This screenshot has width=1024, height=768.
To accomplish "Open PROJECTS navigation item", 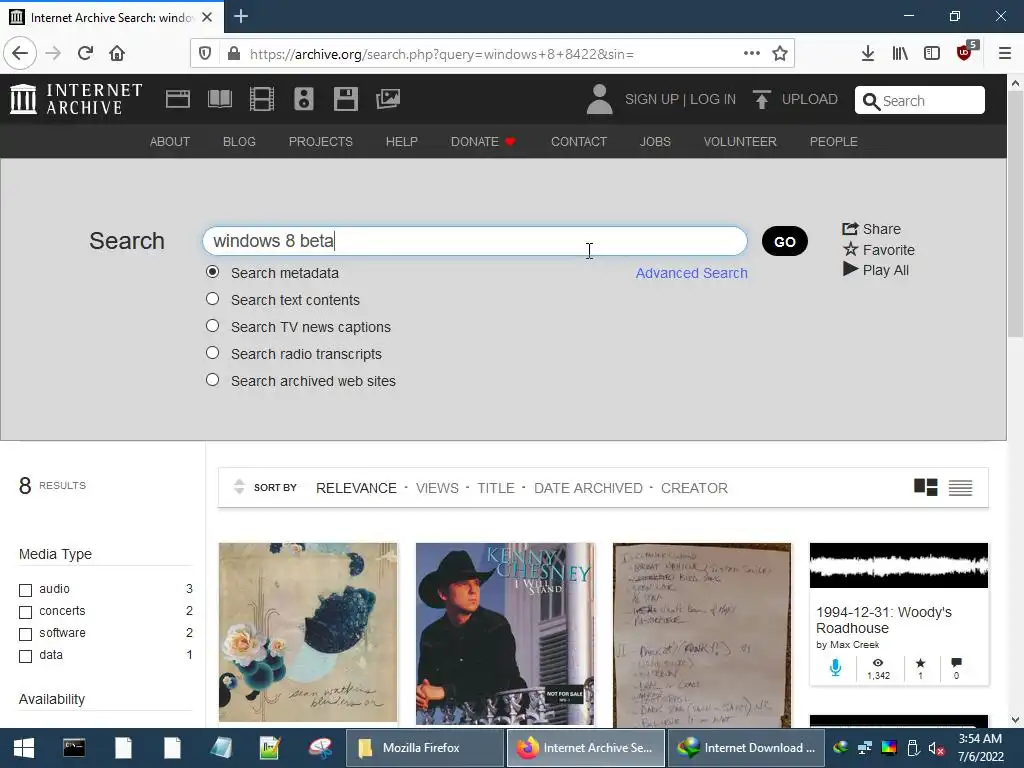I will (321, 142).
